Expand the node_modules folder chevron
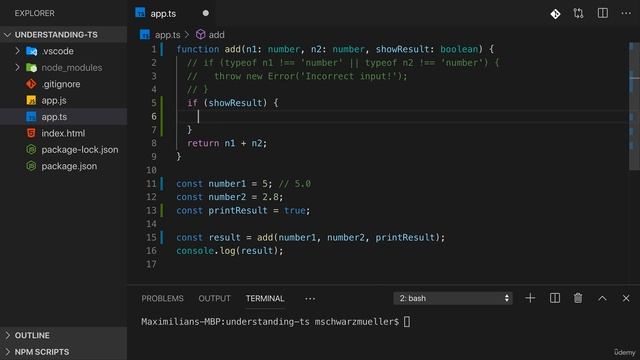Viewport: 640px width, 360px height. [x=17, y=67]
